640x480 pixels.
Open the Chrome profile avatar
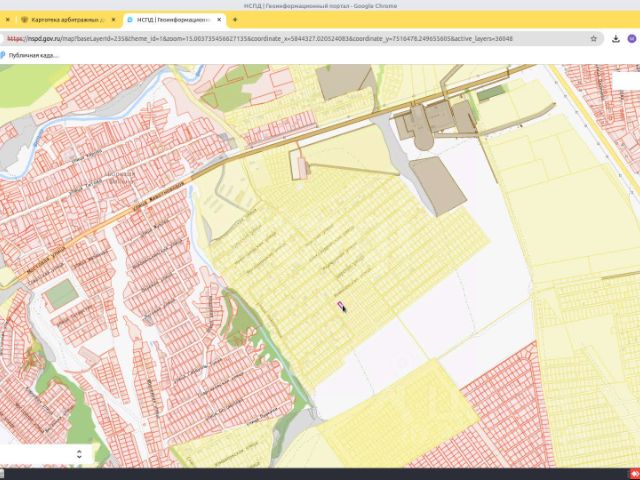point(631,39)
